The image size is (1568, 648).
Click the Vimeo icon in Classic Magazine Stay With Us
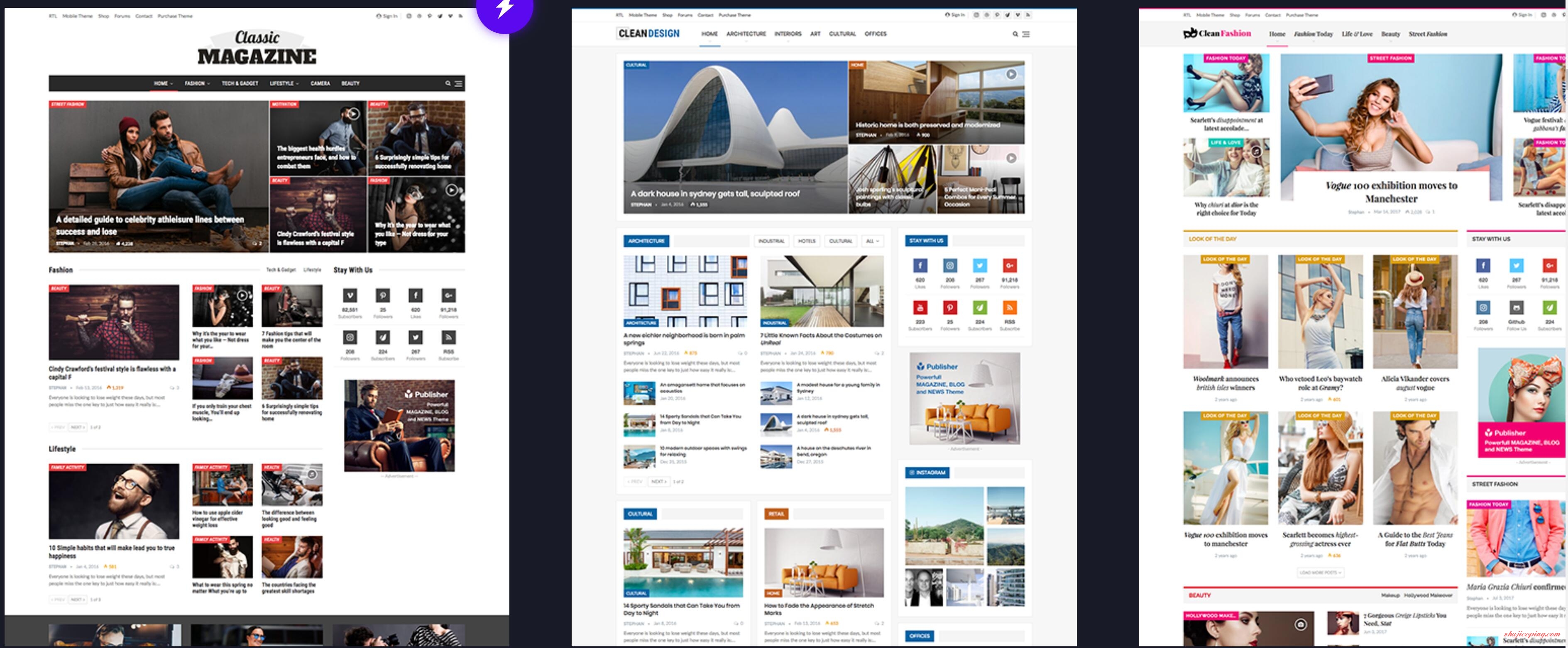tap(350, 296)
